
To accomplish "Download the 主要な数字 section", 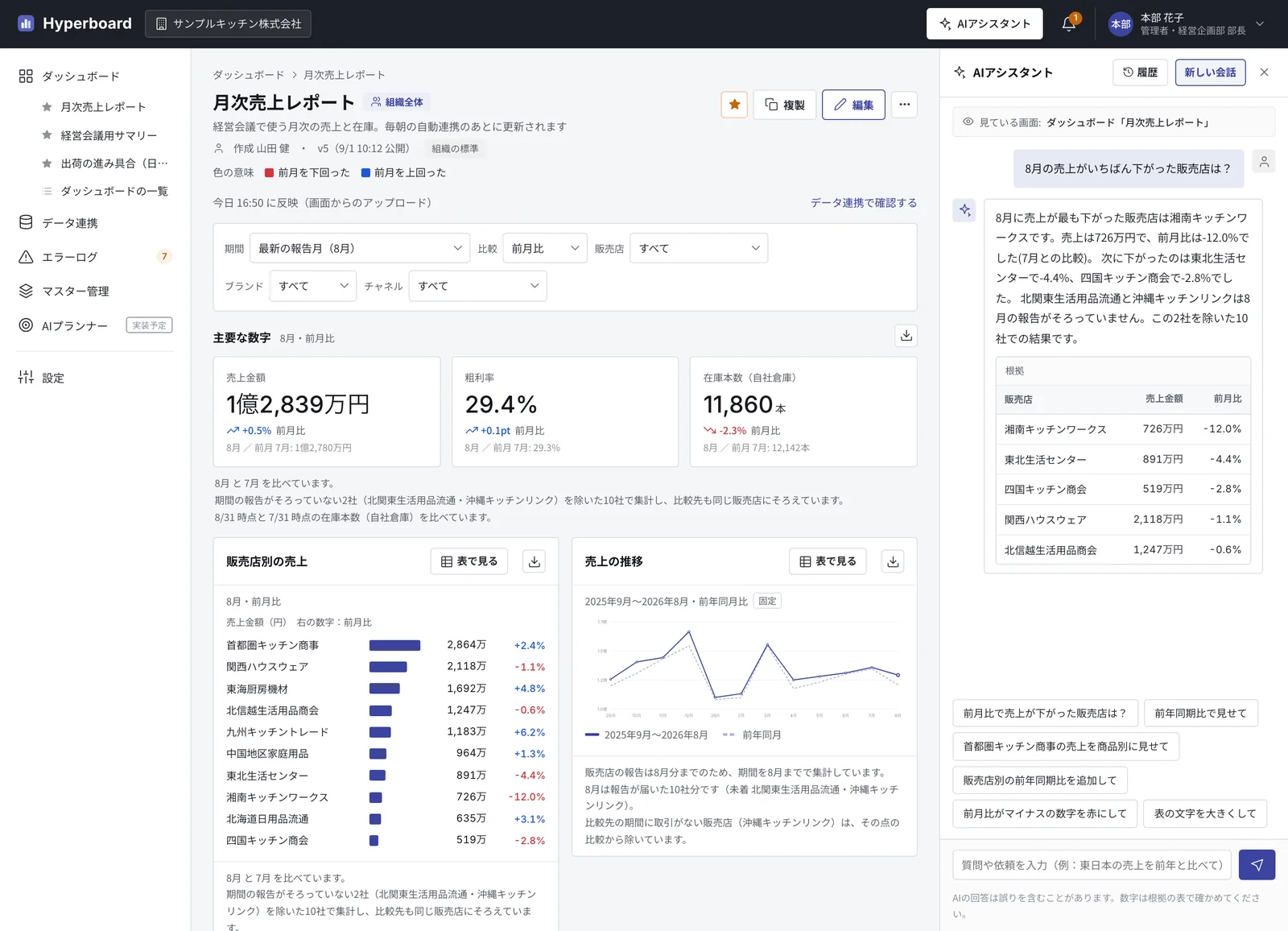I will pyautogui.click(x=906, y=336).
